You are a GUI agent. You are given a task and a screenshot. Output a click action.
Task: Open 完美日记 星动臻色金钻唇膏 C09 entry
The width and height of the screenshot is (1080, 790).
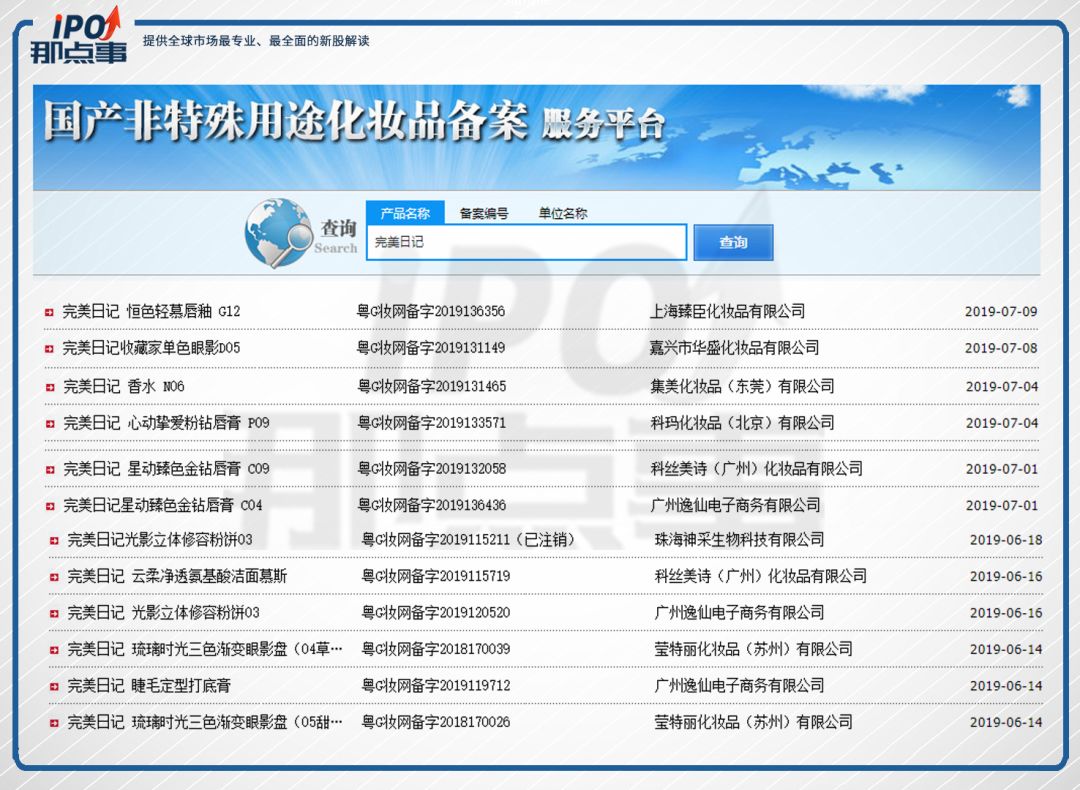coord(166,468)
